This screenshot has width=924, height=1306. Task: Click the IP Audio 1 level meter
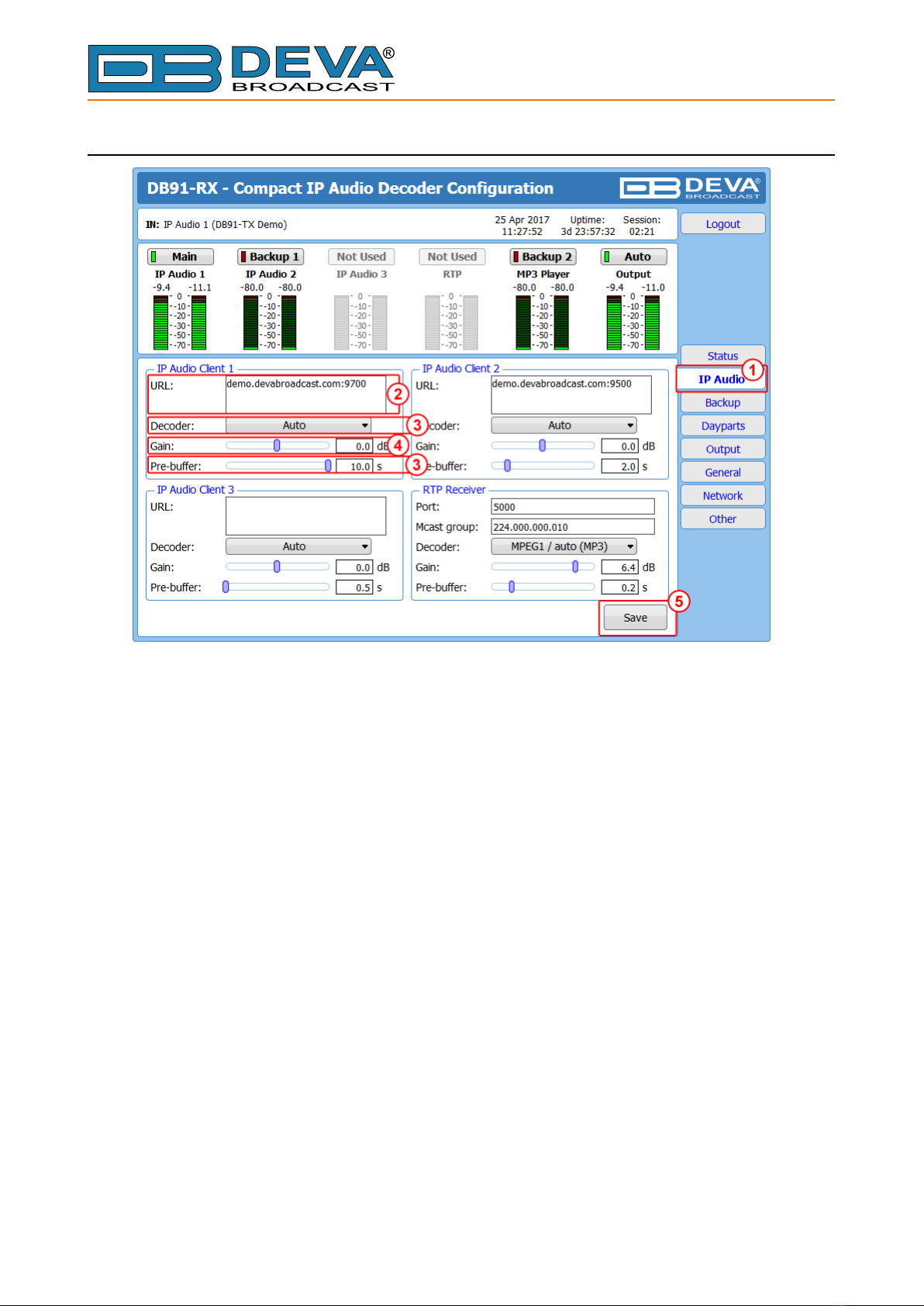[x=180, y=322]
